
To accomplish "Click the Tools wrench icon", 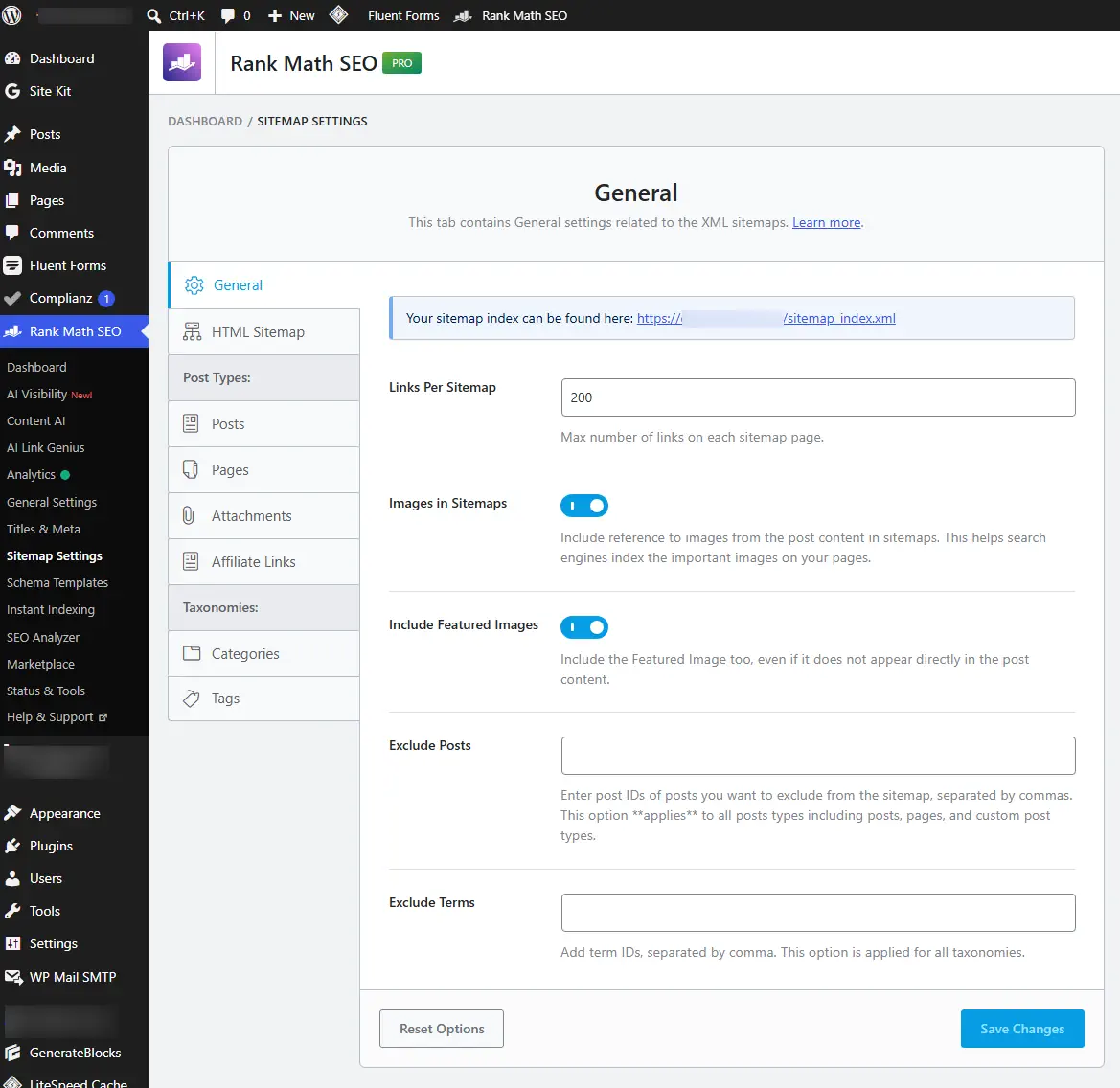I will (x=12, y=911).
